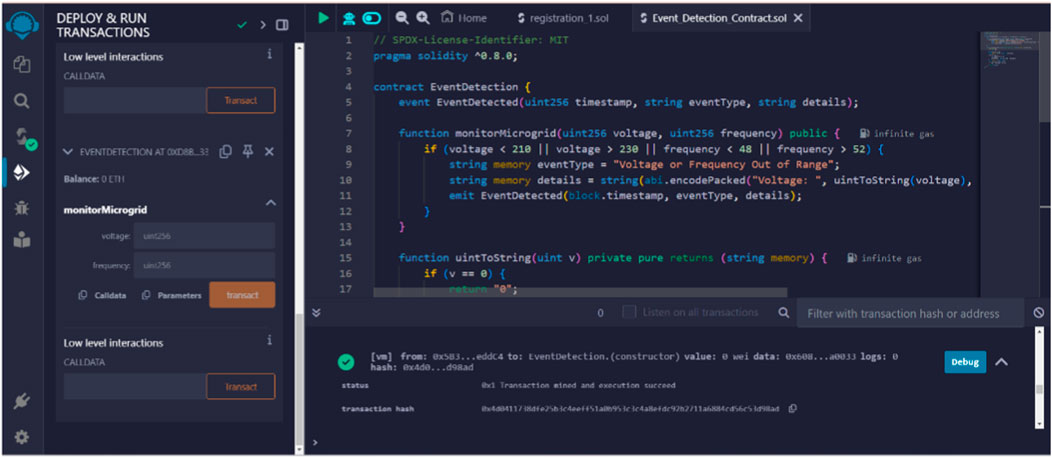1052x458 pixels.
Task: Click upper Transact button
Action: (240, 100)
